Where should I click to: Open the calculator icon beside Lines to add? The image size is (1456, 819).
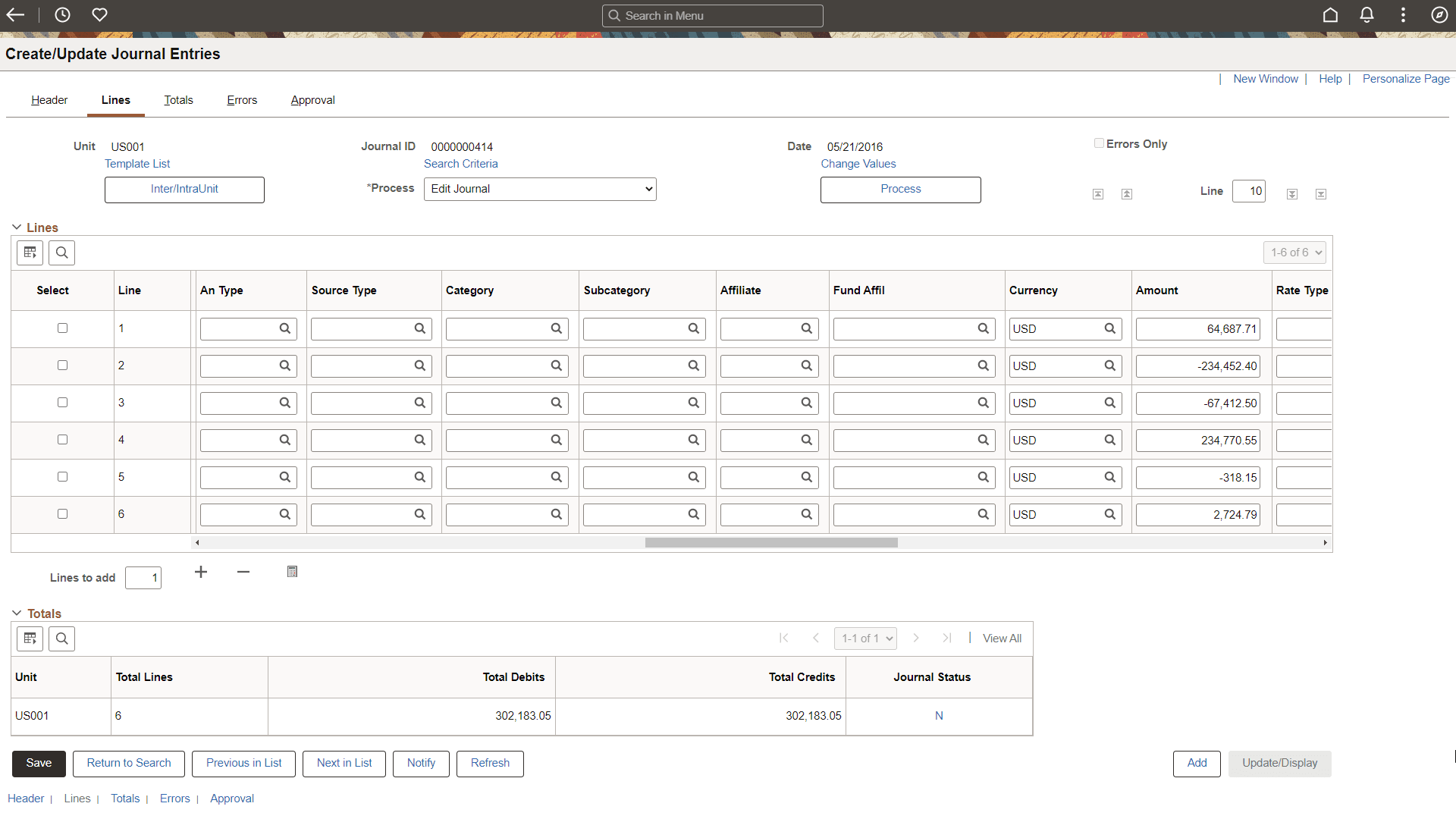click(292, 572)
